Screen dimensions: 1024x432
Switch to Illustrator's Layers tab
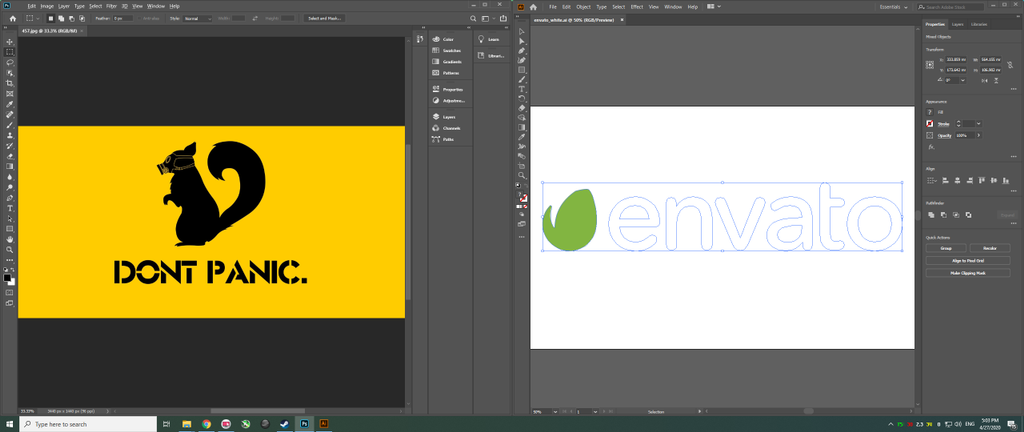(957, 23)
